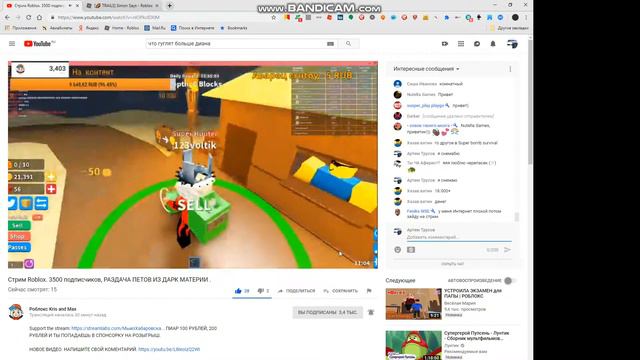Click the YouTube logo
Image resolution: width=640 pixels, height=360 pixels.
[39, 44]
